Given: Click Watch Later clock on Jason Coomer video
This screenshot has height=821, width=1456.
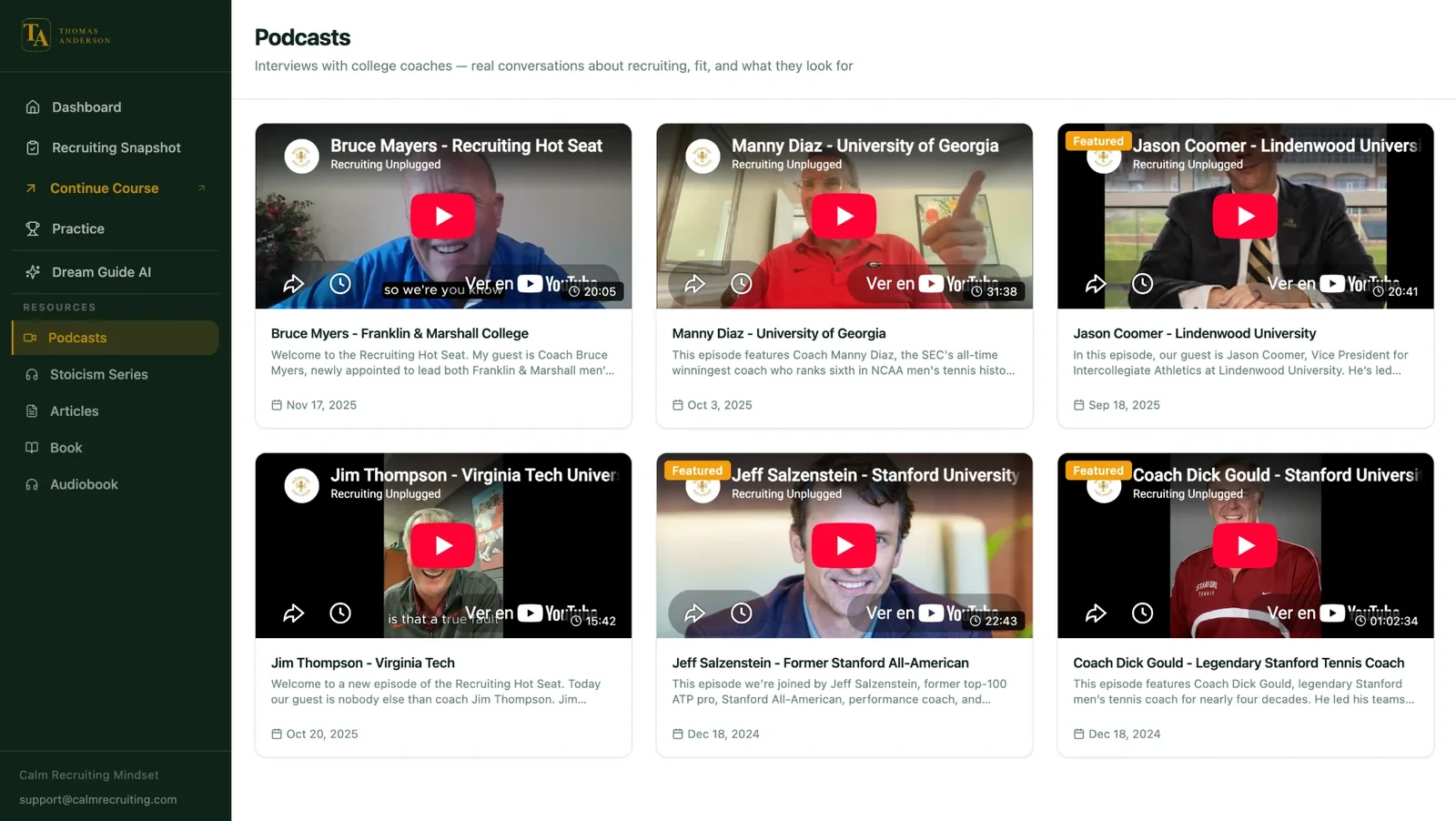Looking at the screenshot, I should click(x=1143, y=284).
